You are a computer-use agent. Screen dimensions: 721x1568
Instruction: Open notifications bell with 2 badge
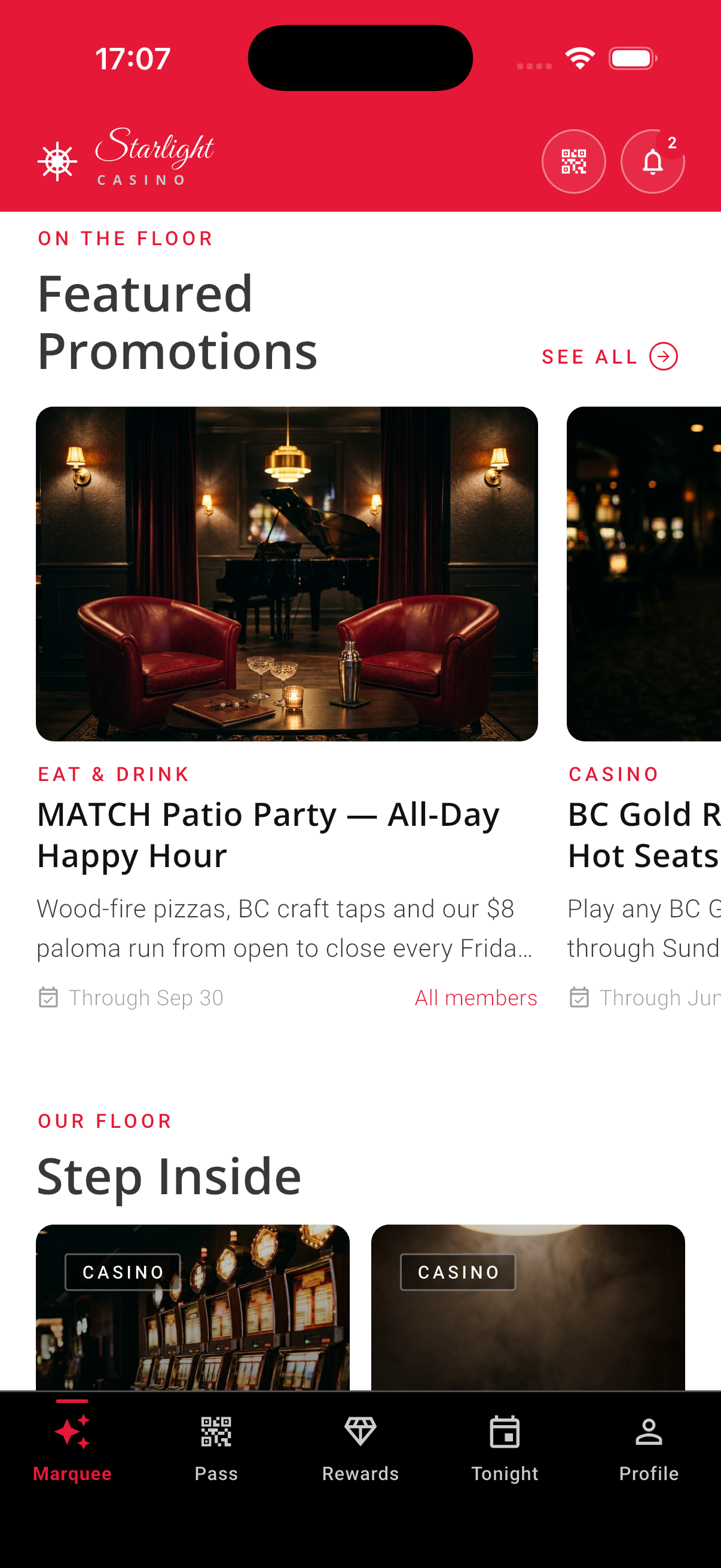coord(652,161)
